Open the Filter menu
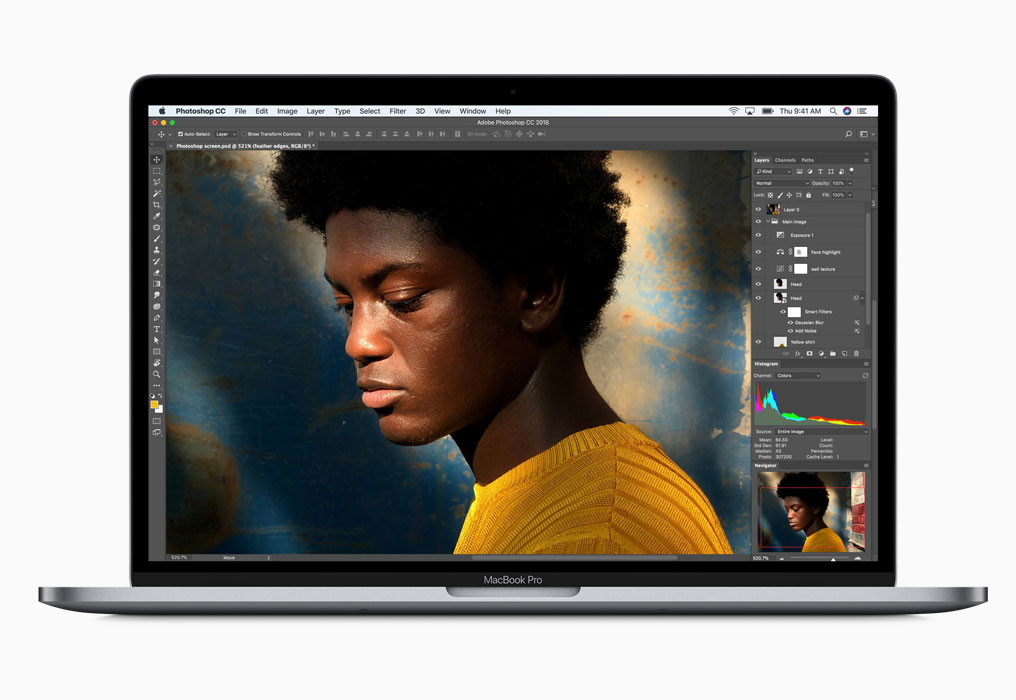 click(398, 111)
